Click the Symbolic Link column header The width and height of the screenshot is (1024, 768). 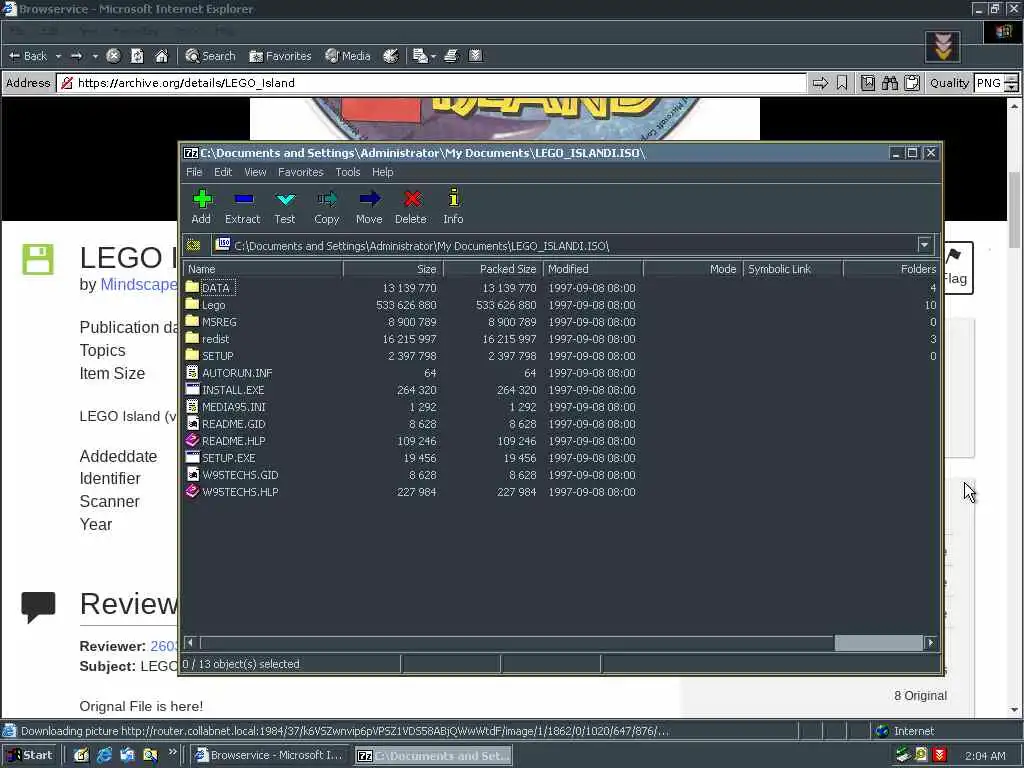(x=793, y=269)
